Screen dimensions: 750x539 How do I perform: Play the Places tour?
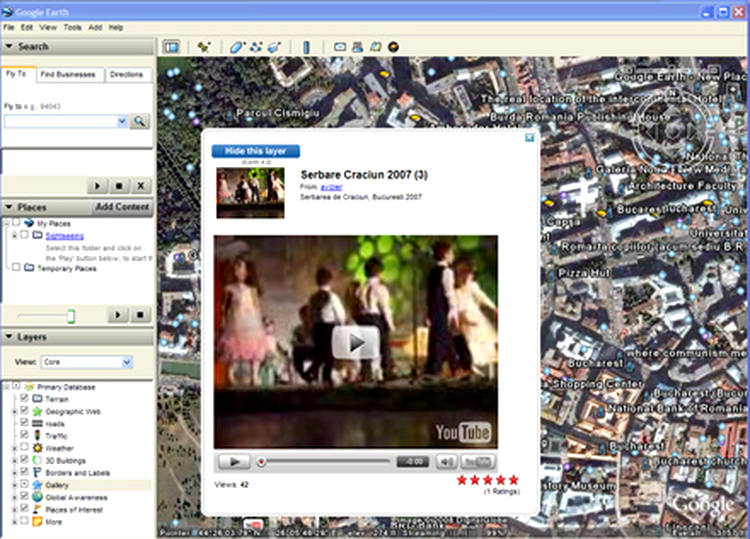pyautogui.click(x=118, y=315)
